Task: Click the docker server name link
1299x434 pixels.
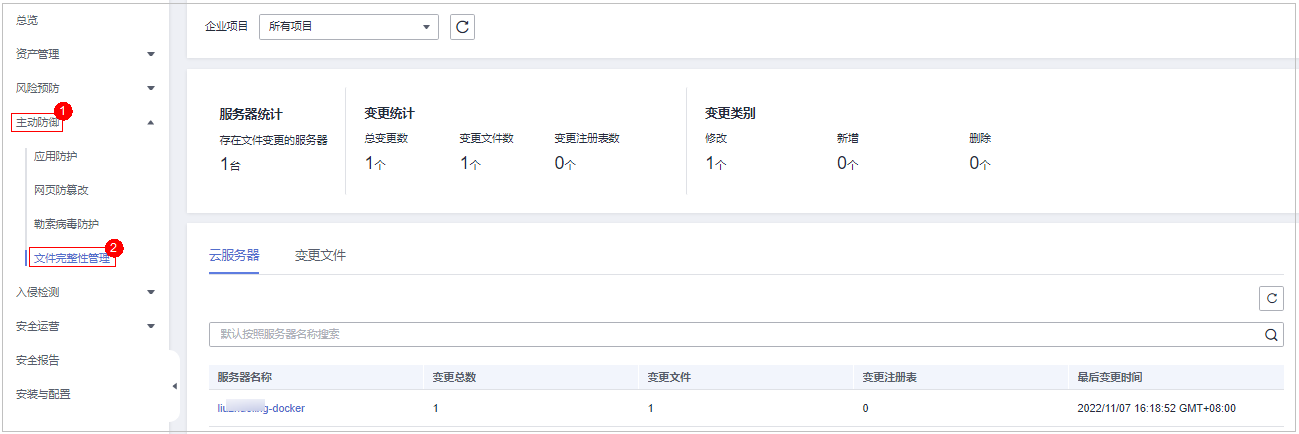Action: point(261,408)
